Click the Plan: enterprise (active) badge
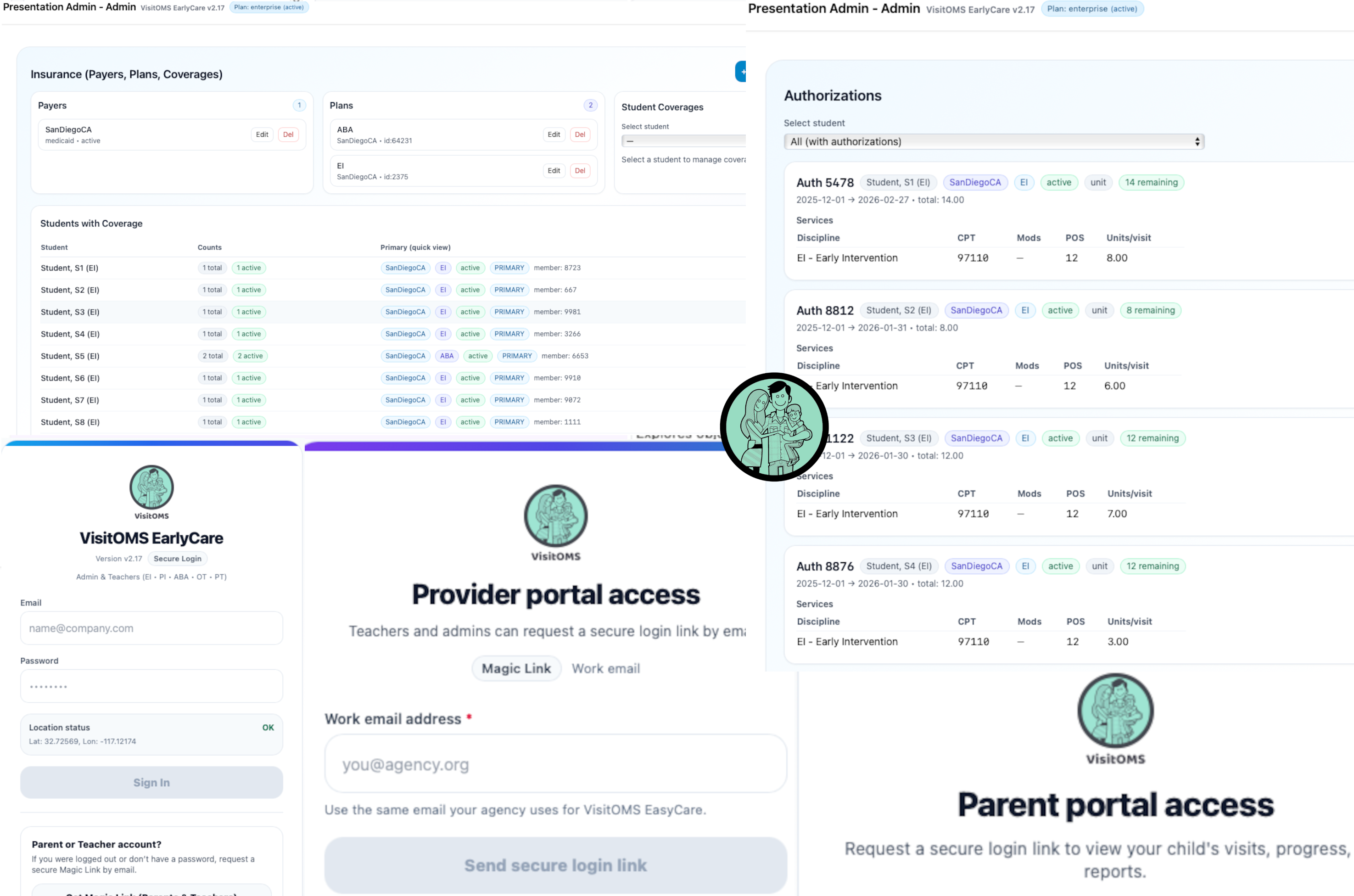1354x896 pixels. [1092, 9]
